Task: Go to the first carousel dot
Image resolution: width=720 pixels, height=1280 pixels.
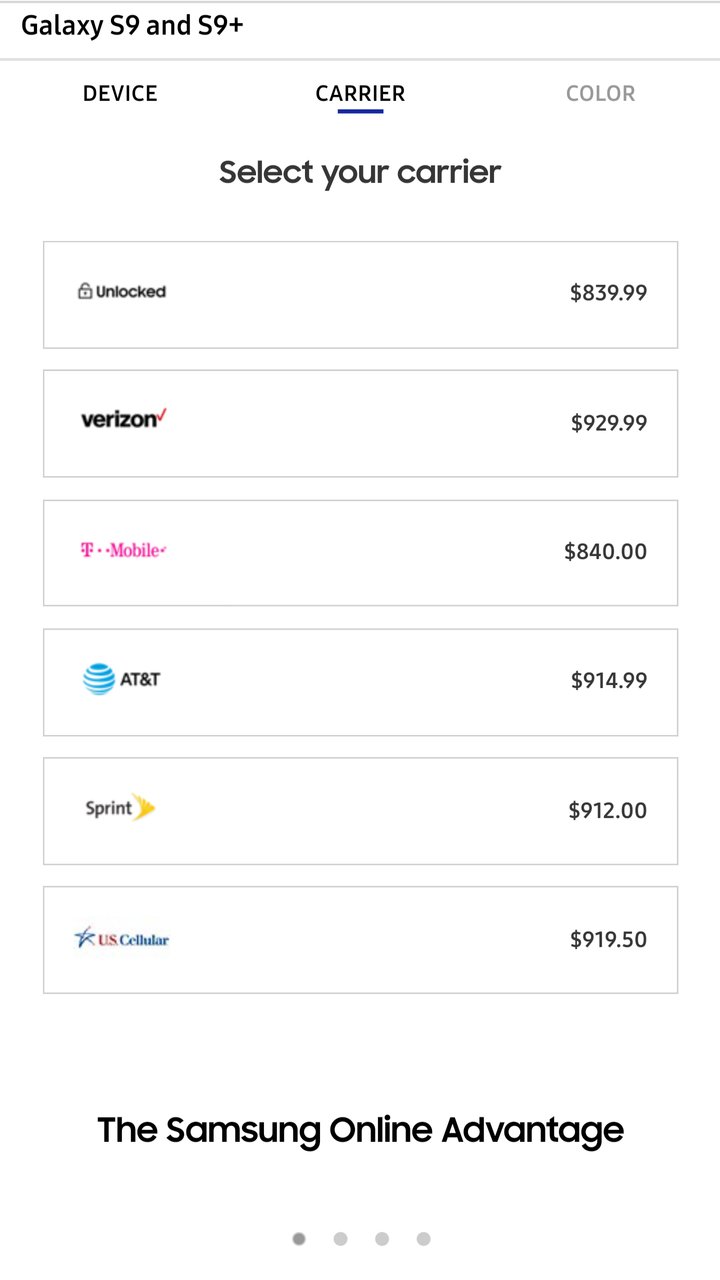Action: [x=299, y=1239]
